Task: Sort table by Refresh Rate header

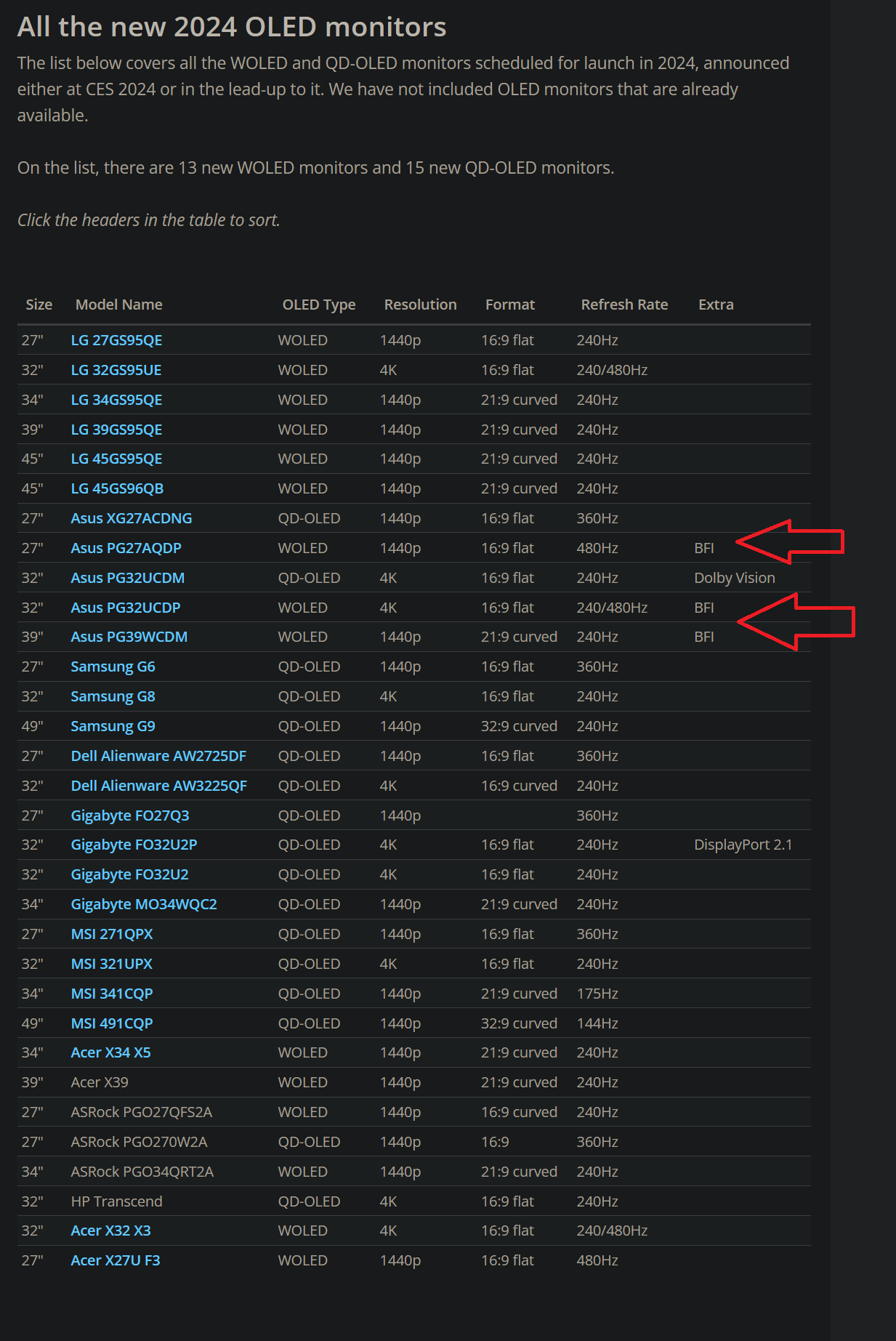Action: click(624, 305)
